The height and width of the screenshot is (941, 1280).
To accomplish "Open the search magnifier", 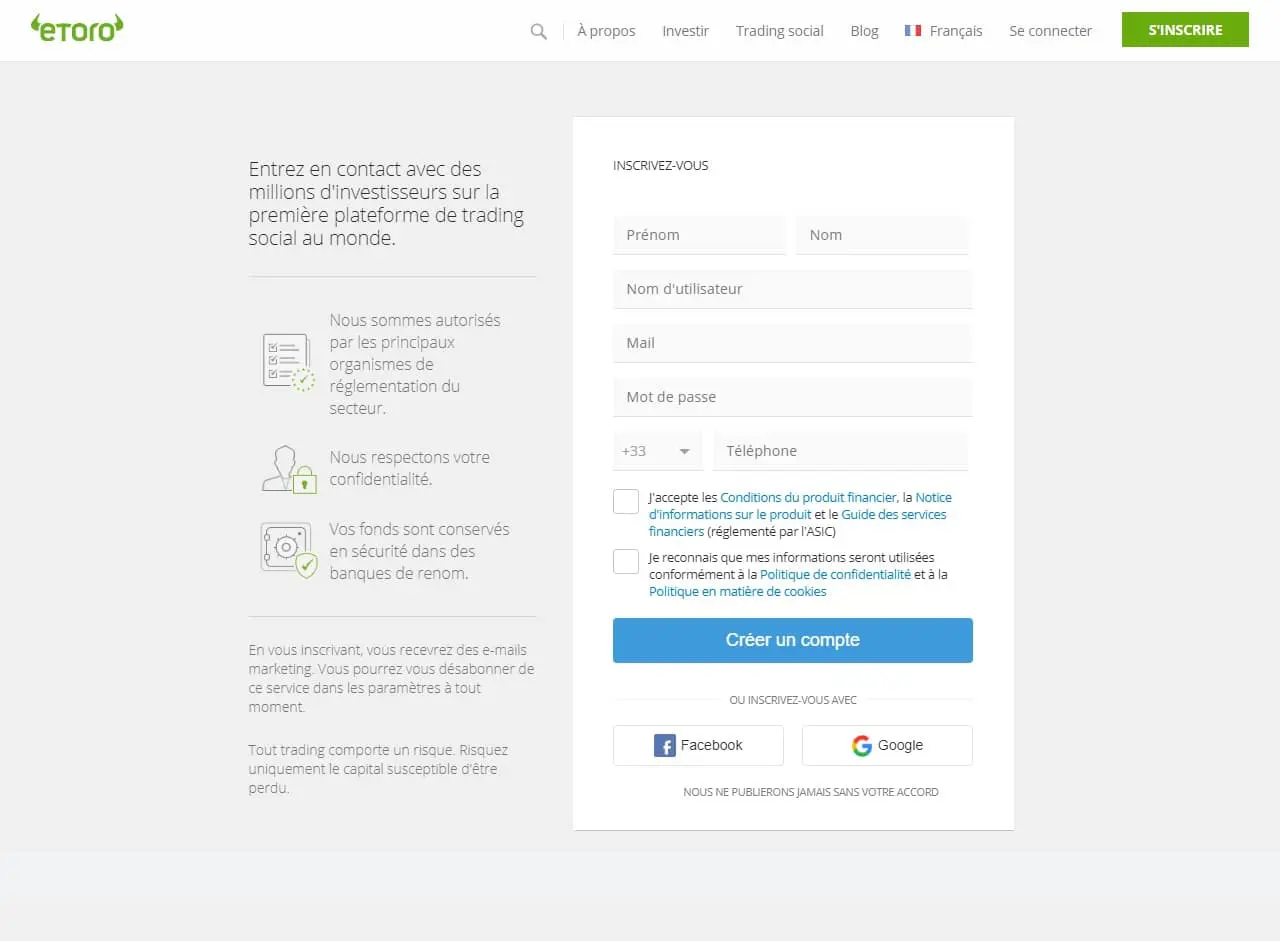I will tap(538, 31).
